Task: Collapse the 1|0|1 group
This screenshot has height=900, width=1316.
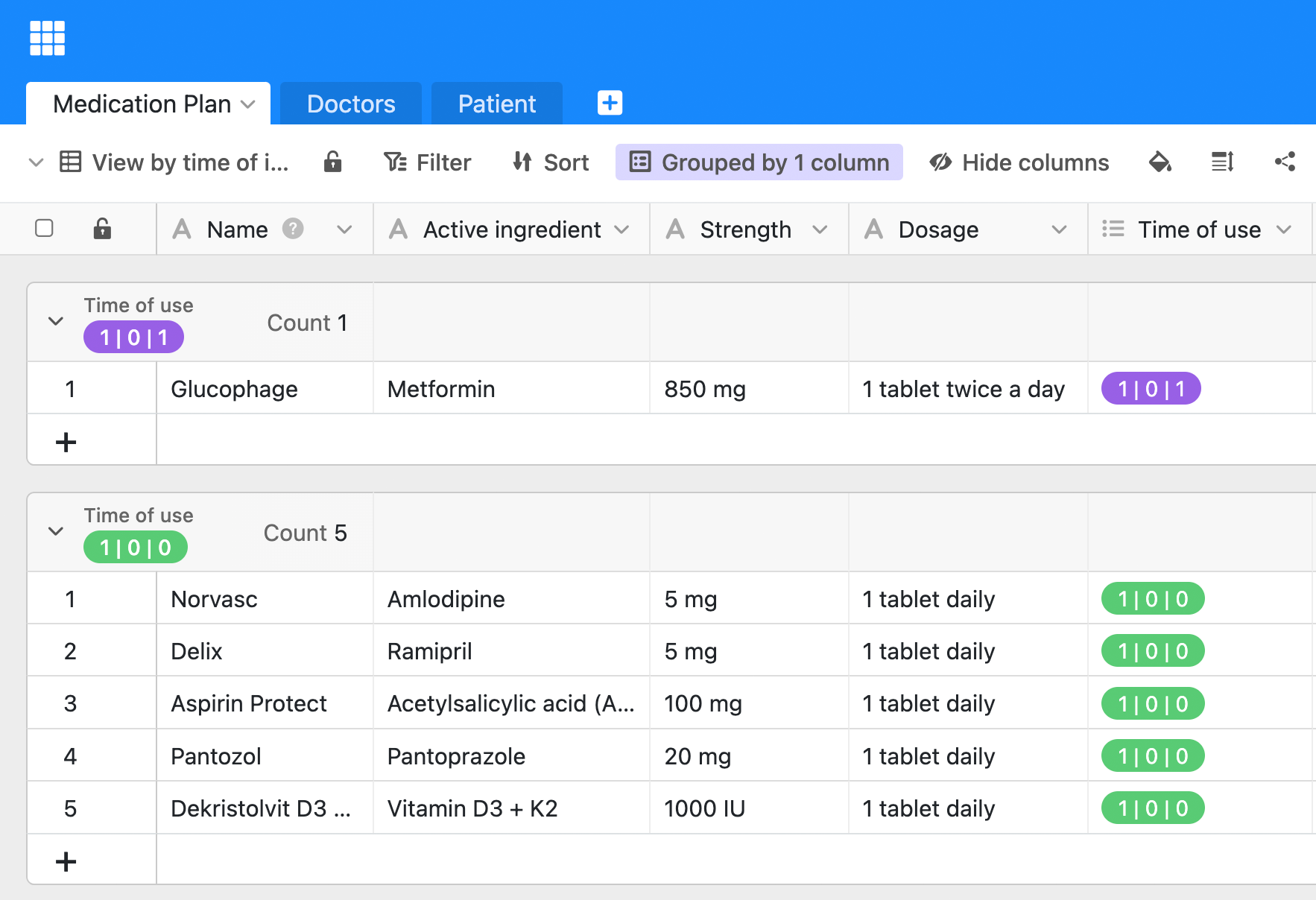Action: (x=56, y=321)
